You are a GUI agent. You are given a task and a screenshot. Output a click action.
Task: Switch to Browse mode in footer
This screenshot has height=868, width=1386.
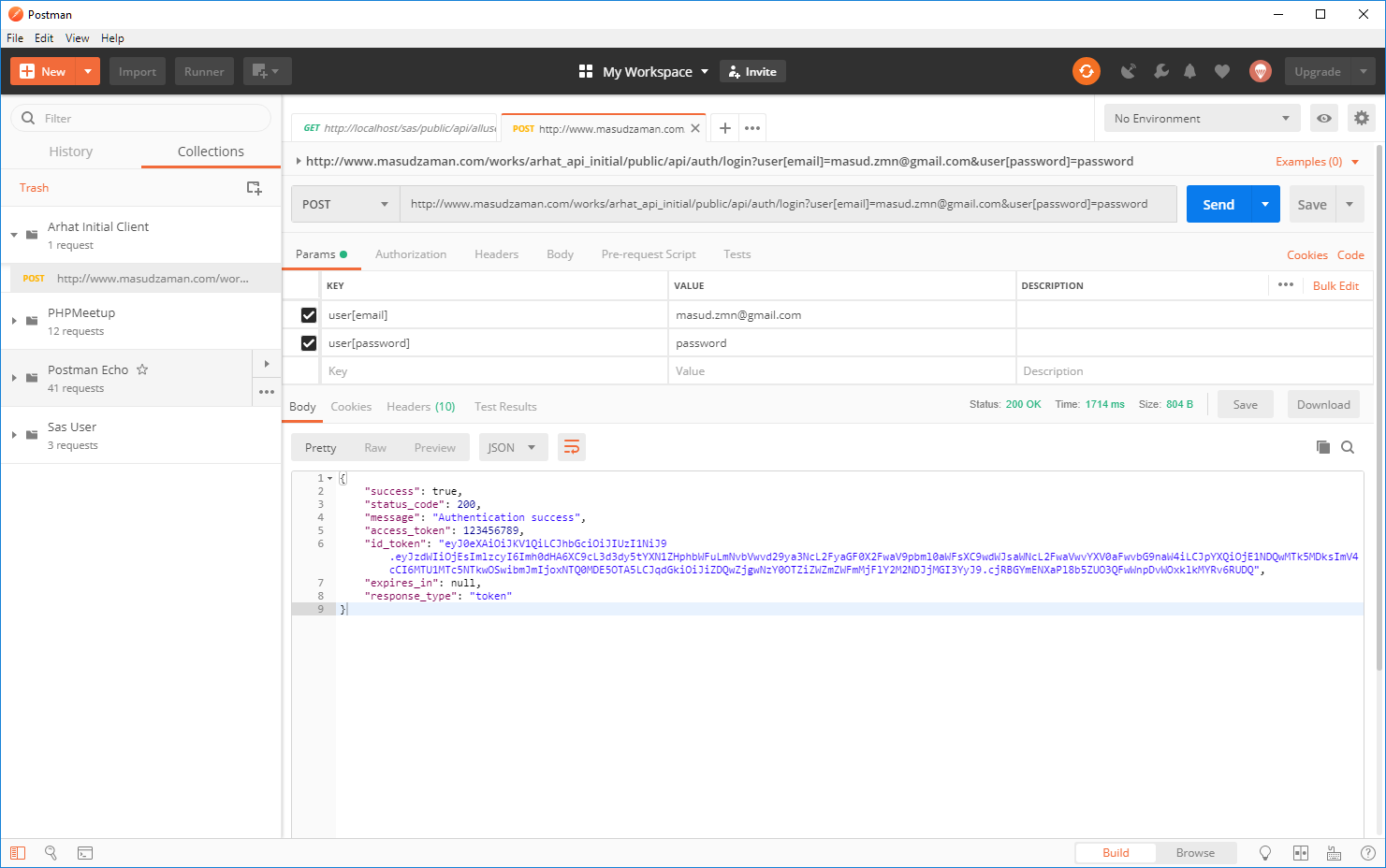[1194, 853]
